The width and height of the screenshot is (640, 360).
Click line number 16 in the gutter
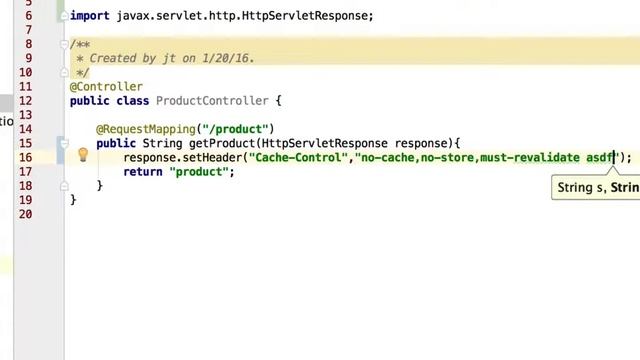[25, 158]
